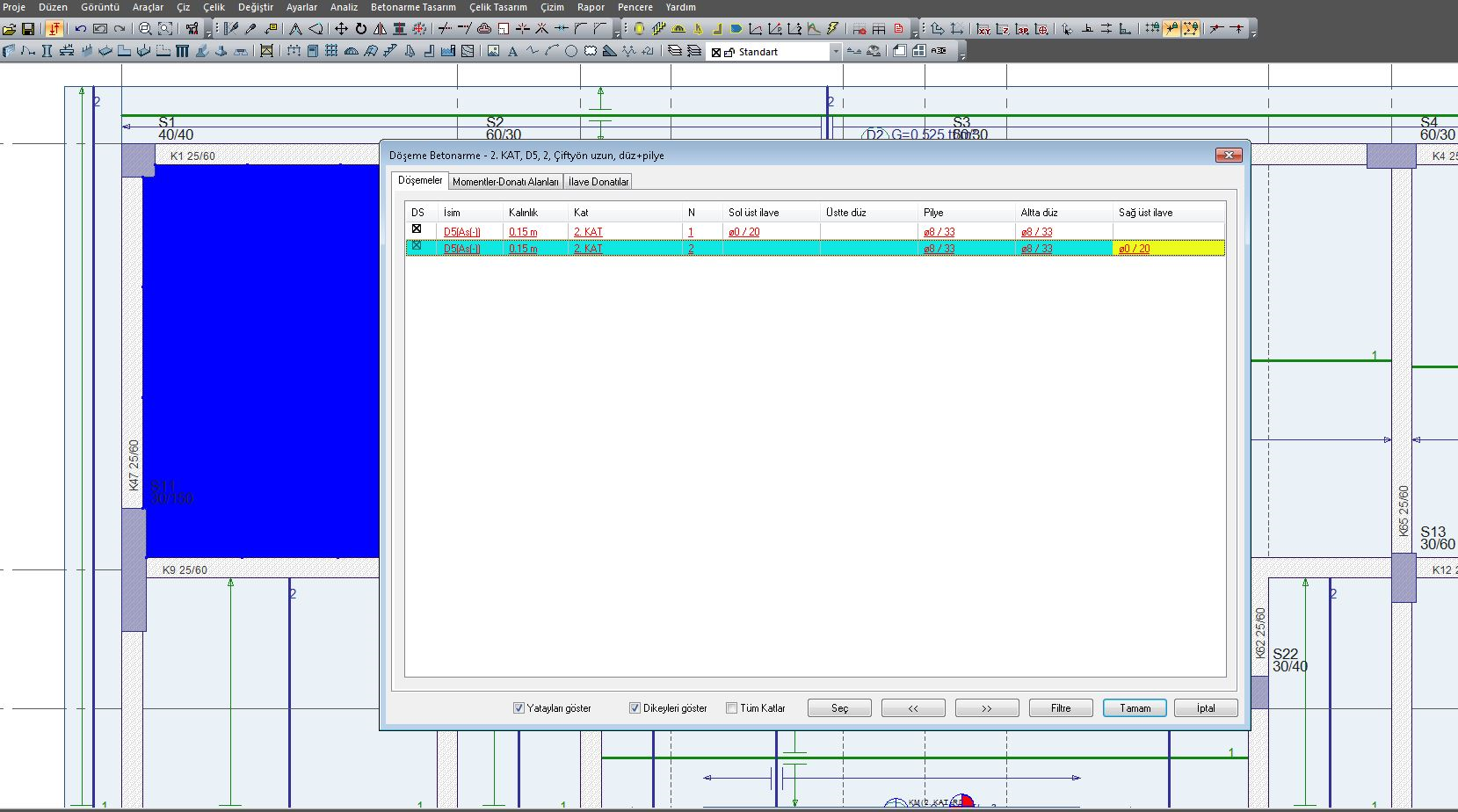Expand the overflow arrow of the first toolbar group
This screenshot has width=1458, height=812.
point(208,33)
